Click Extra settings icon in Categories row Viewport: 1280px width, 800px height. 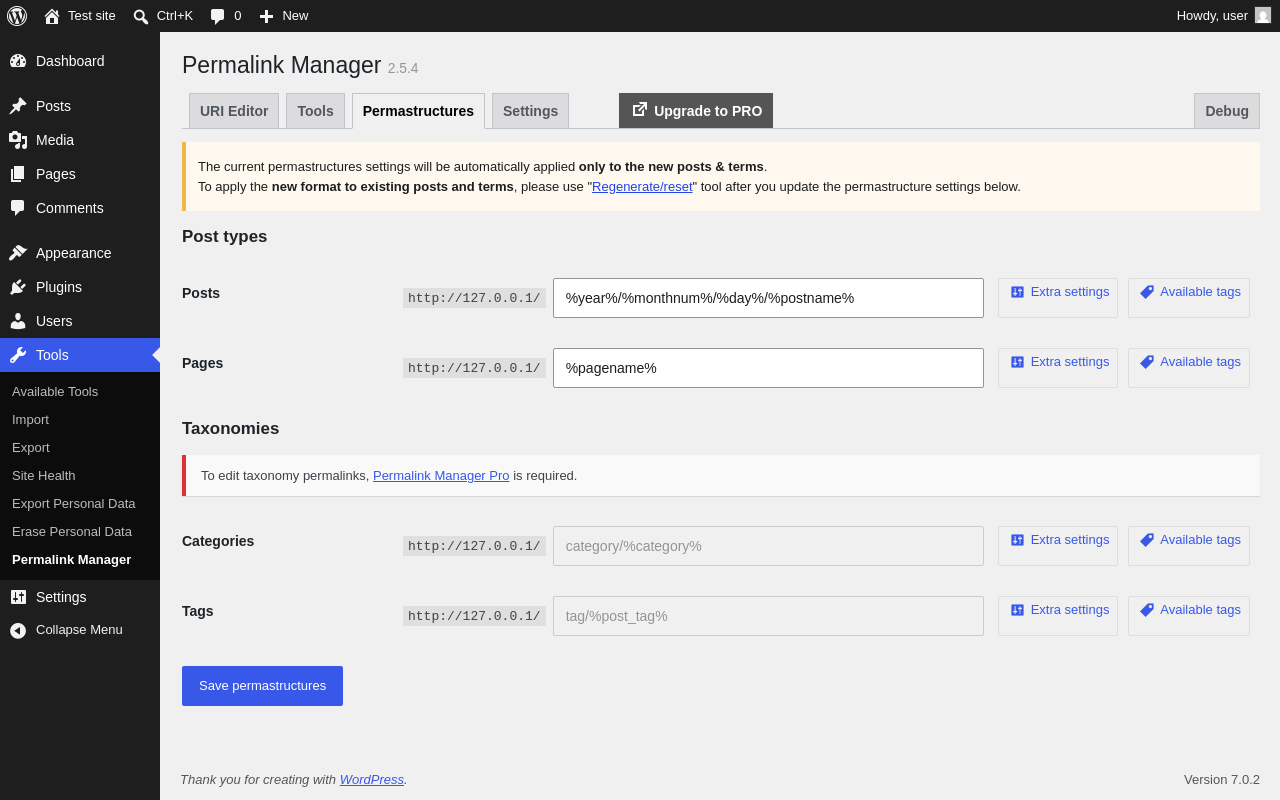click(1017, 540)
